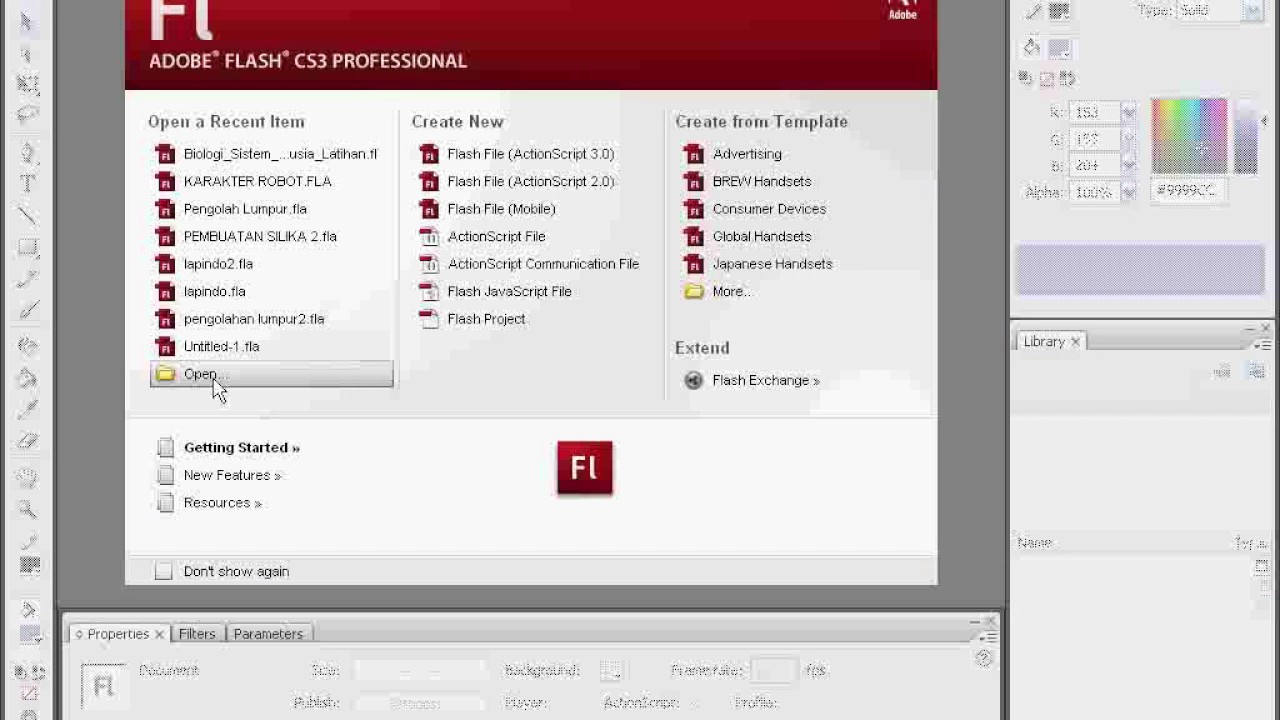Select the Eyedropper tool
1280x720 pixels.
(x=27, y=409)
